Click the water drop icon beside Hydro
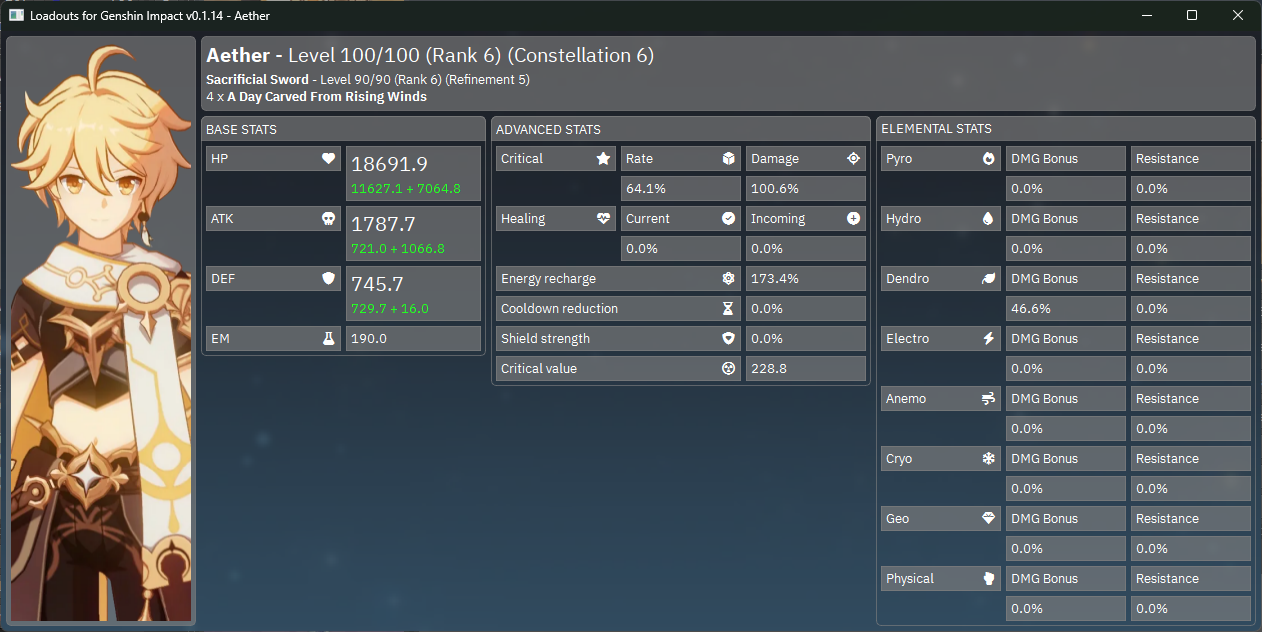Viewport: 1262px width, 632px height. pos(988,219)
